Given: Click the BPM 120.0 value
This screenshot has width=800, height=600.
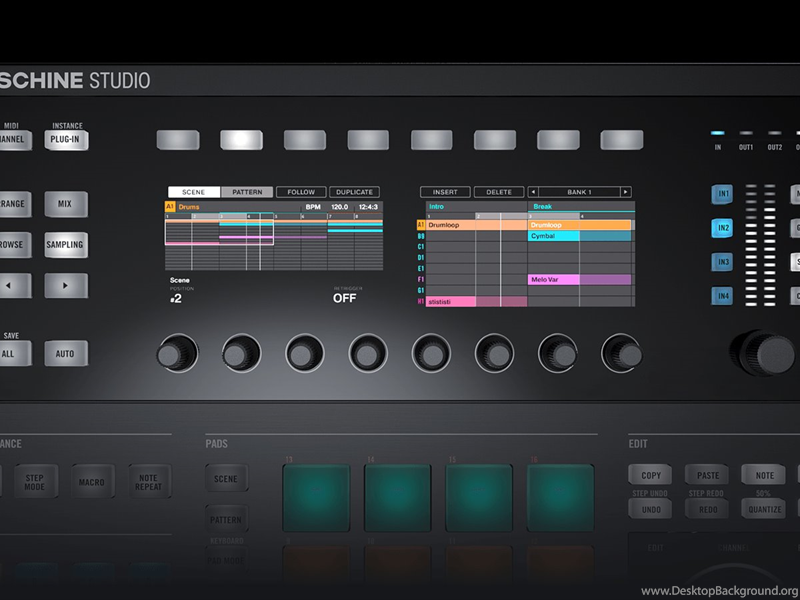Looking at the screenshot, I should pyautogui.click(x=339, y=207).
